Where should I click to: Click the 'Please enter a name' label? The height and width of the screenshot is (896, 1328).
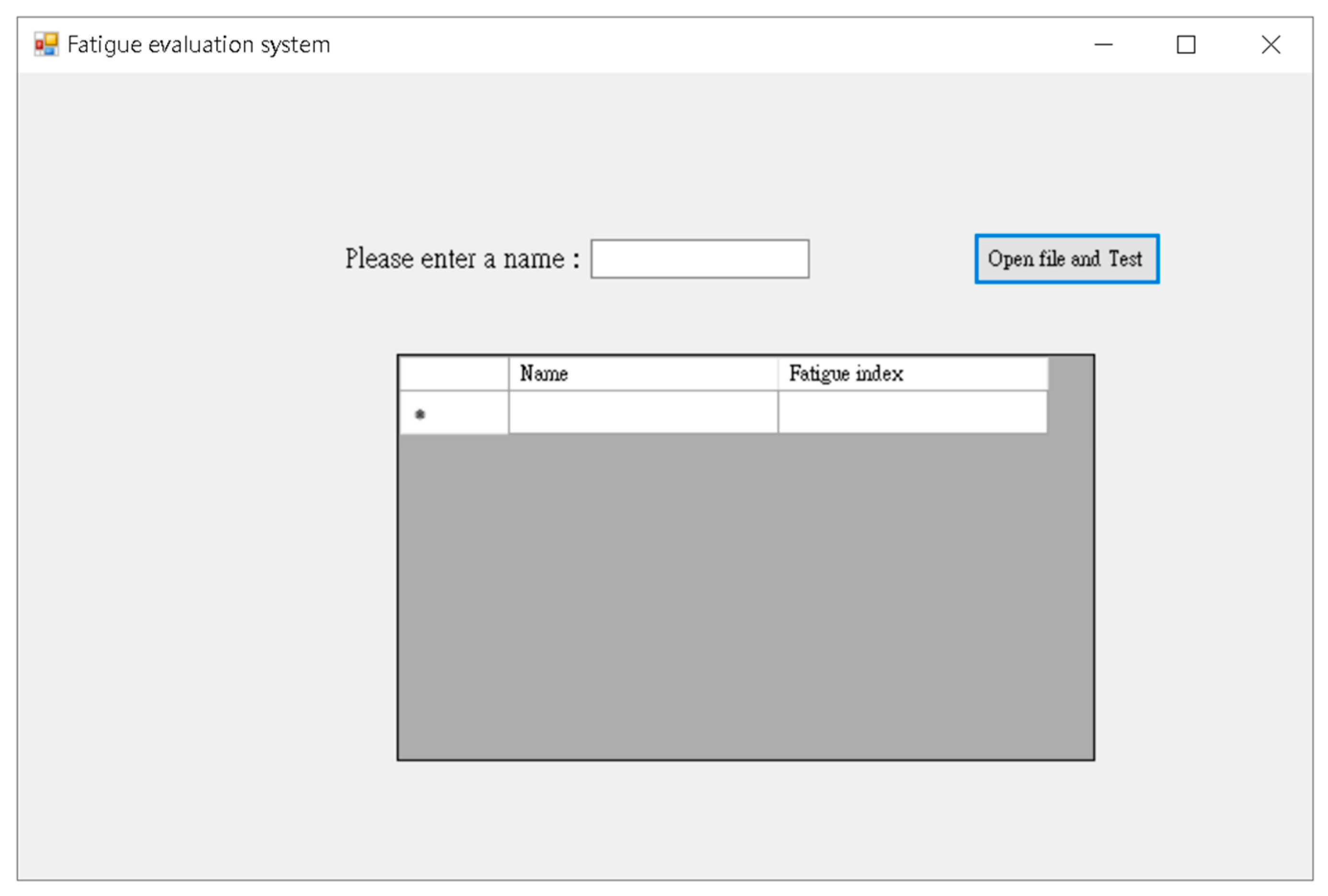tap(462, 259)
